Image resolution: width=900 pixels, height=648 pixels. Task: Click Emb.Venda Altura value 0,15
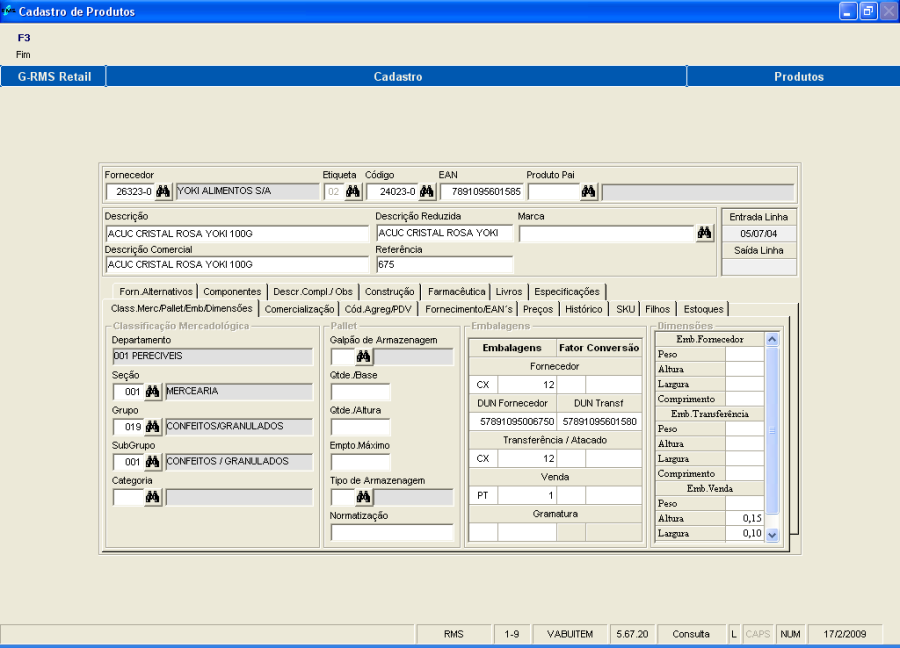(744, 518)
